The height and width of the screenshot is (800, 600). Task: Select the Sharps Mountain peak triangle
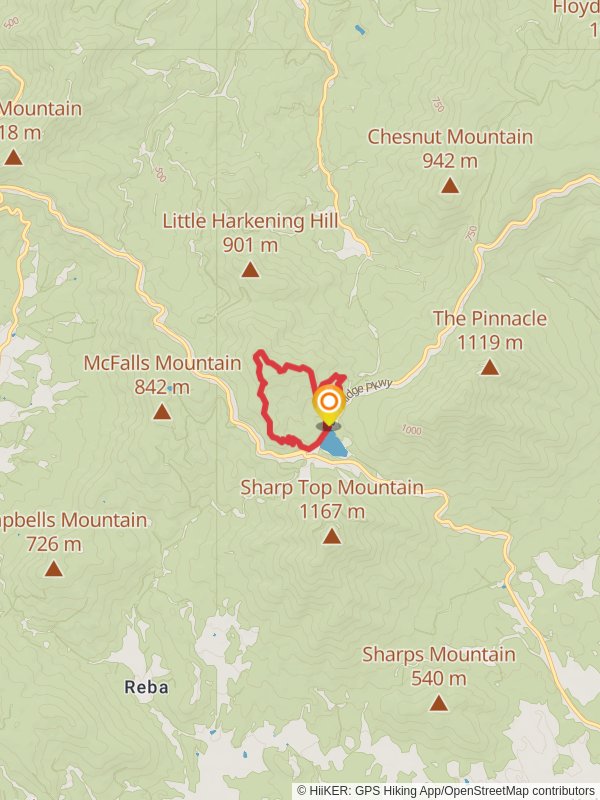point(438,703)
